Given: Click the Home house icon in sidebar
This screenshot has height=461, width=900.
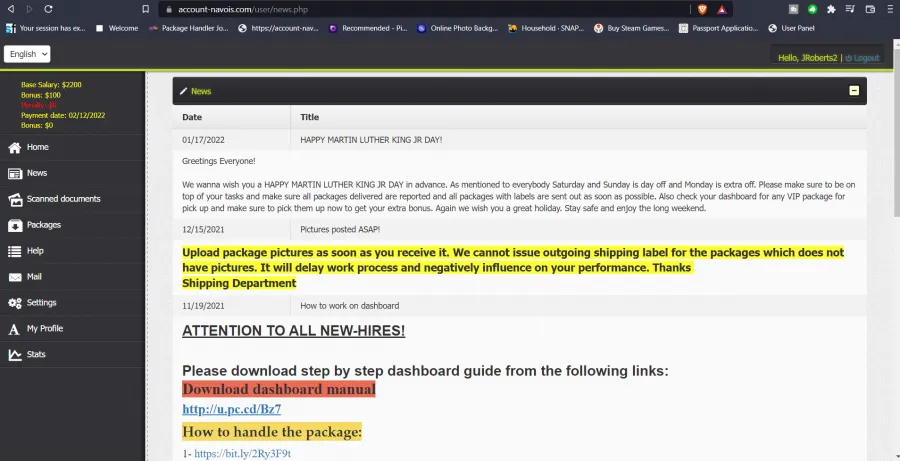Looking at the screenshot, I should [15, 148].
